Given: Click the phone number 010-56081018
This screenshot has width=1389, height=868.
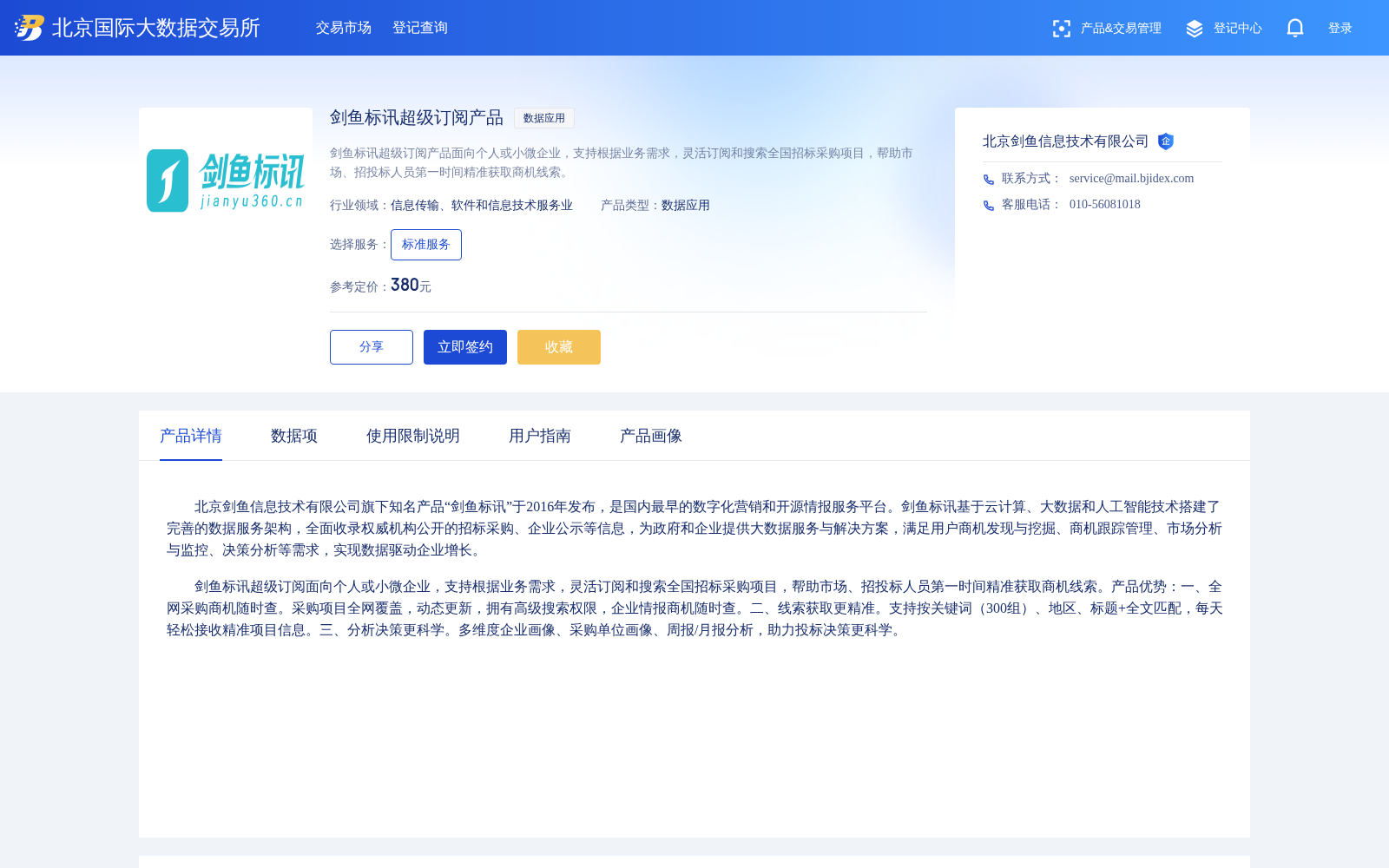Looking at the screenshot, I should point(1105,205).
